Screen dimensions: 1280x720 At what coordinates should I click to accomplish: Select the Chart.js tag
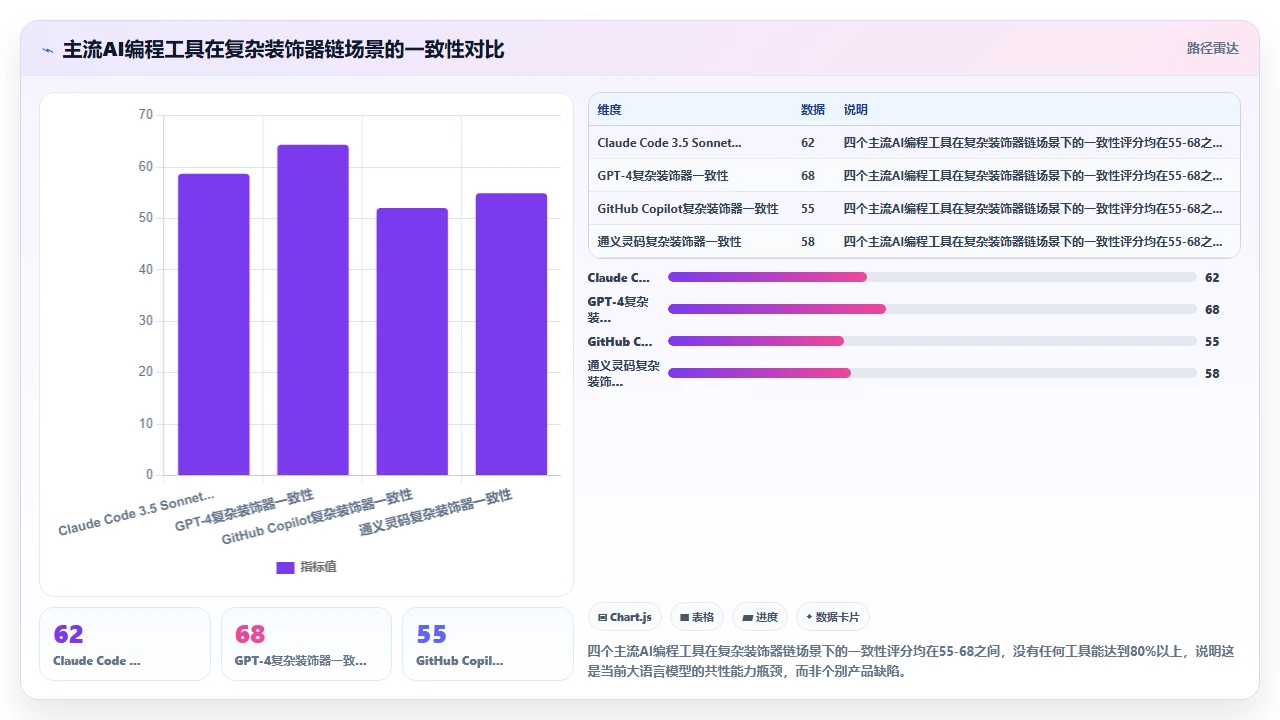point(625,617)
